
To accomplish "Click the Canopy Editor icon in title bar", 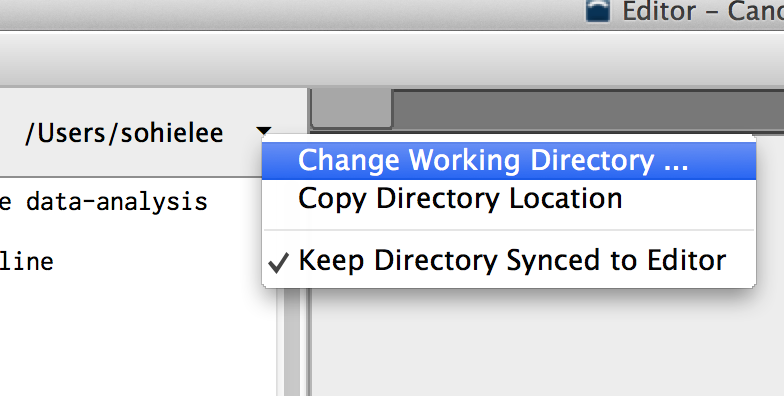I will 598,10.
